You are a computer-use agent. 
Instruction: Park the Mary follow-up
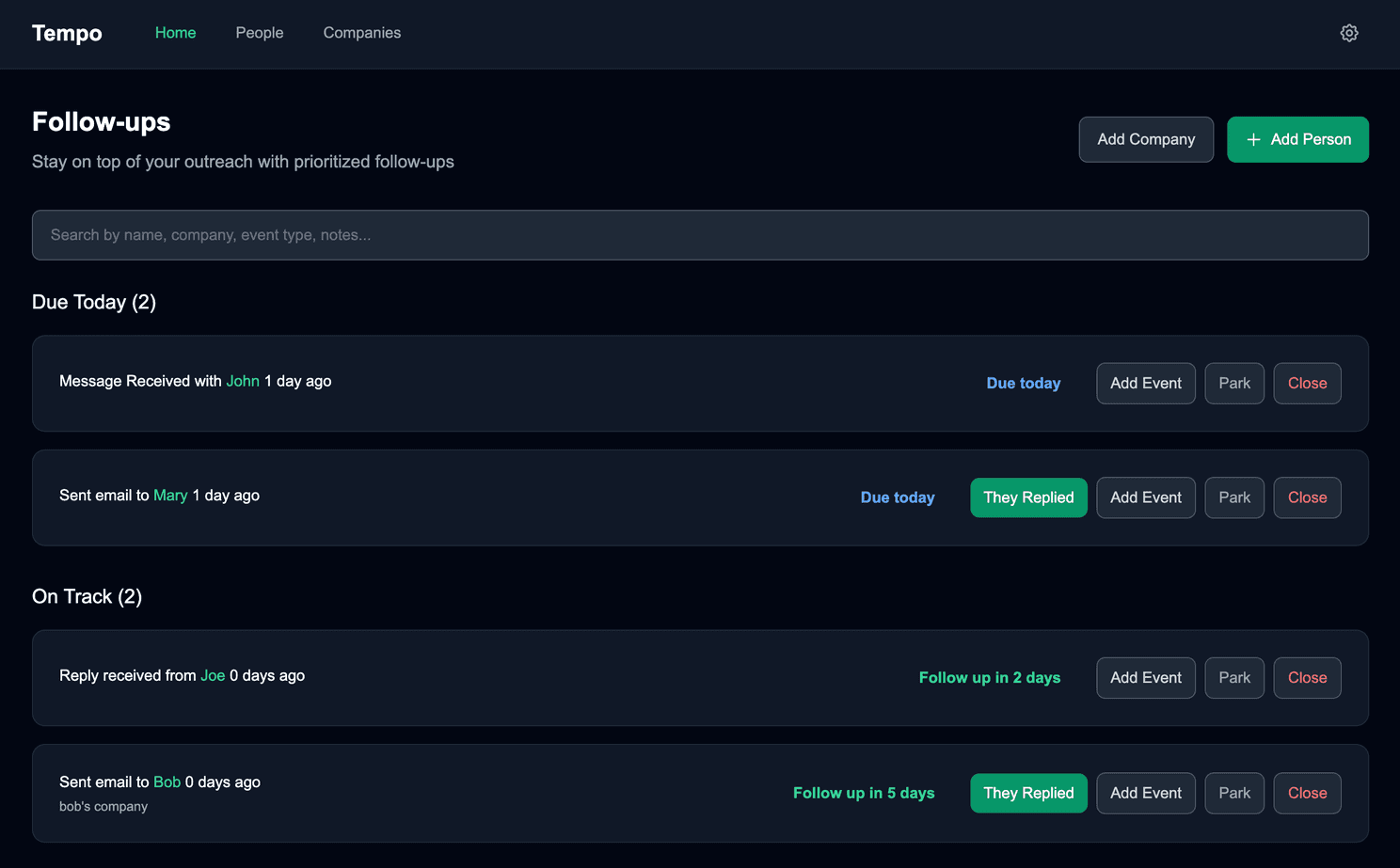(1233, 497)
